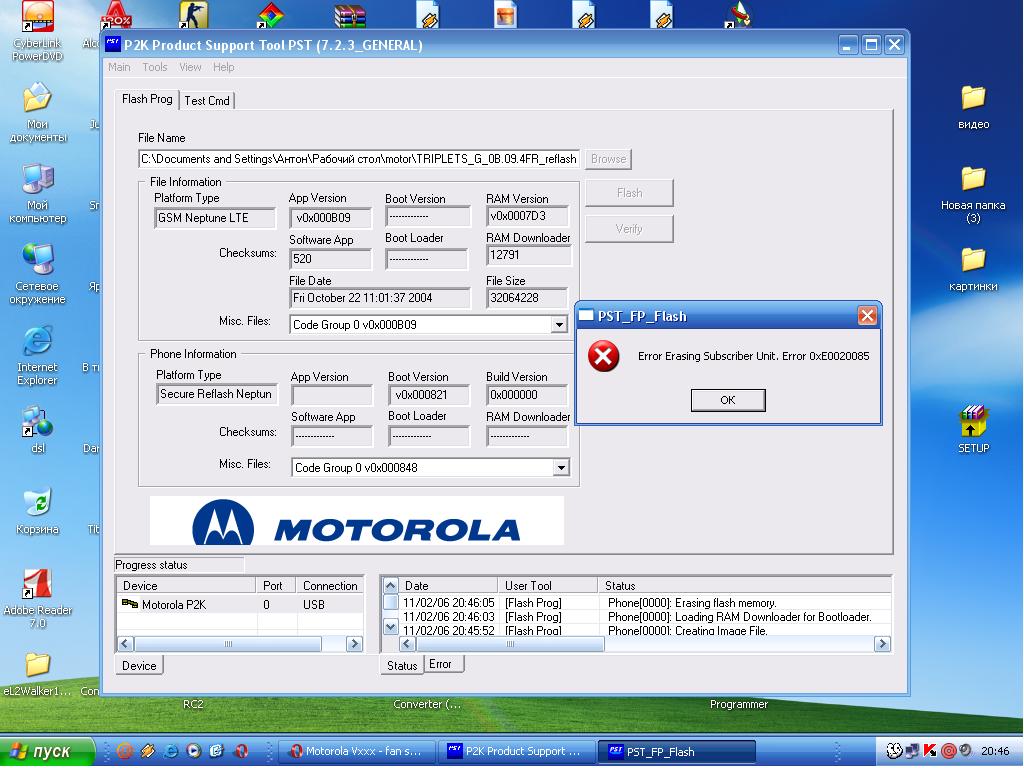Screen dimensions: 1024x768
Task: Click the red error icon in PST_FP_Flash dialog
Action: [x=603, y=357]
